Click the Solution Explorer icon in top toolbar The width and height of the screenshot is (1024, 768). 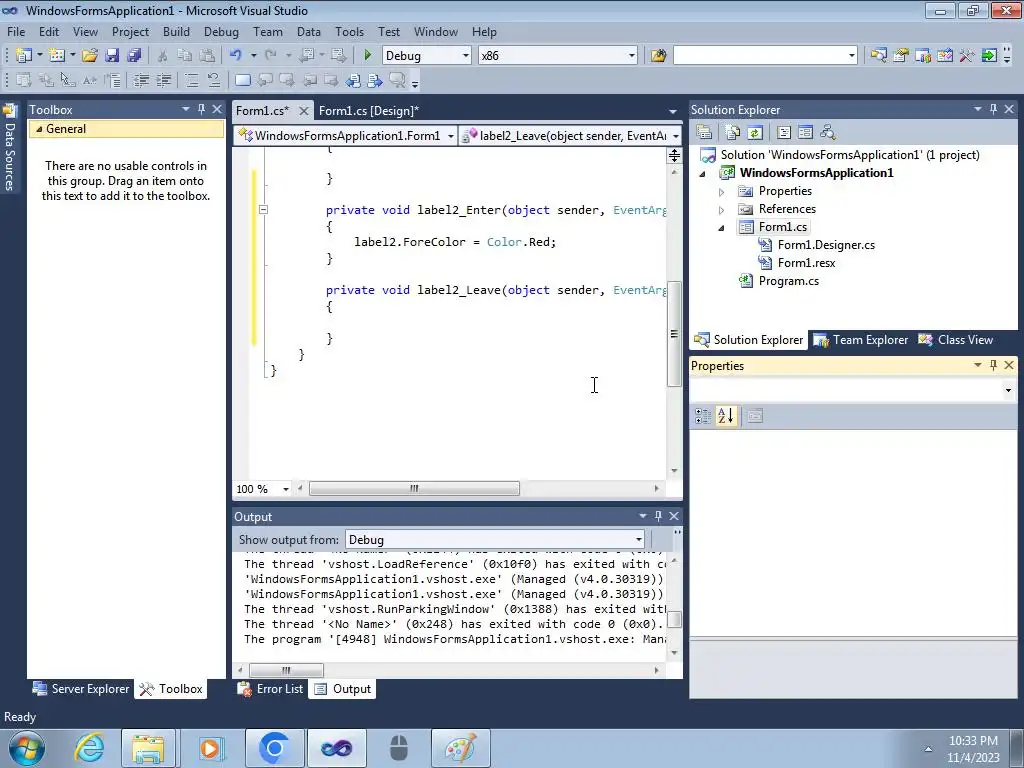(878, 56)
